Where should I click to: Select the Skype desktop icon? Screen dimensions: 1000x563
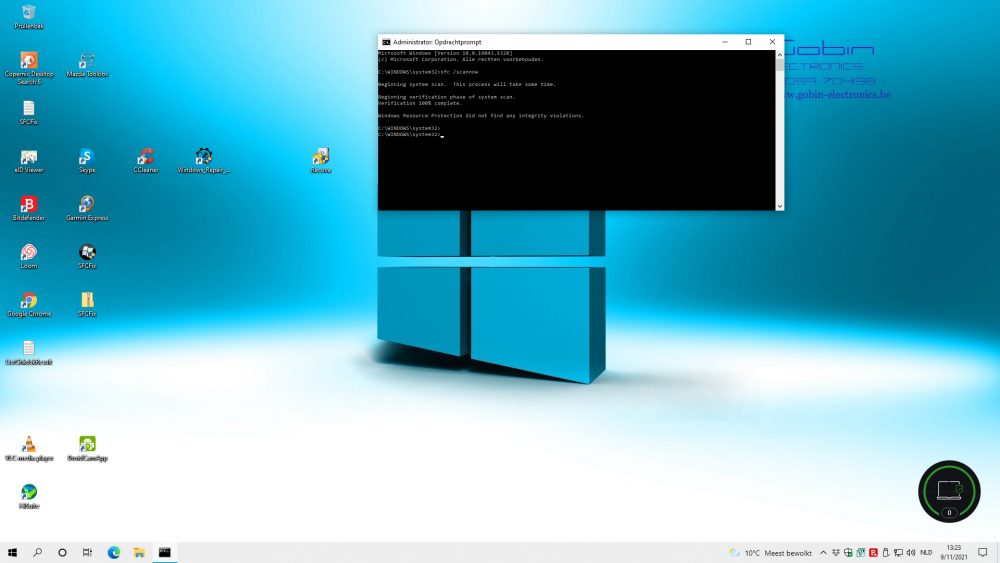[x=87, y=157]
